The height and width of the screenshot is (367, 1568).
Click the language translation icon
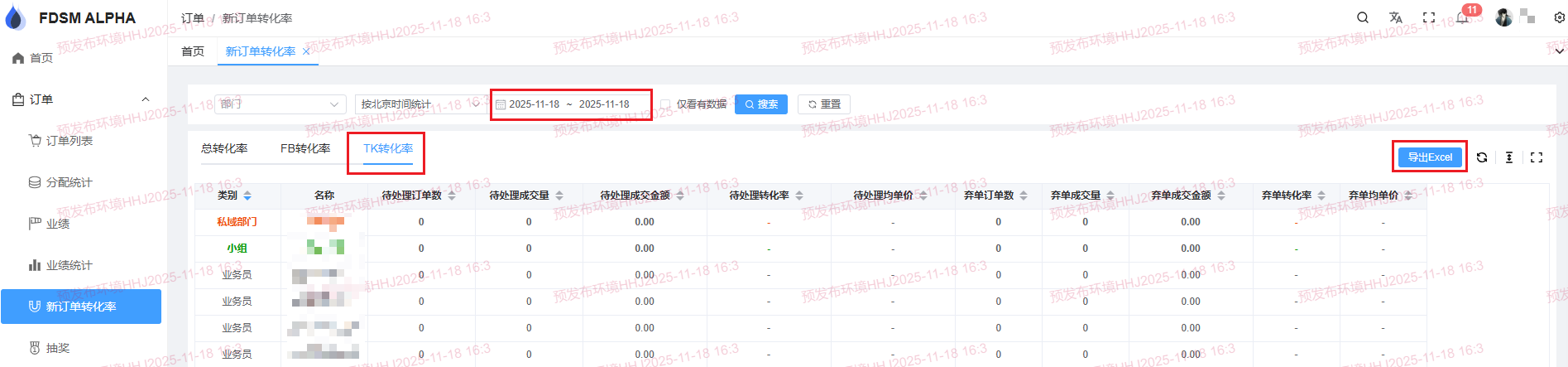click(1396, 17)
